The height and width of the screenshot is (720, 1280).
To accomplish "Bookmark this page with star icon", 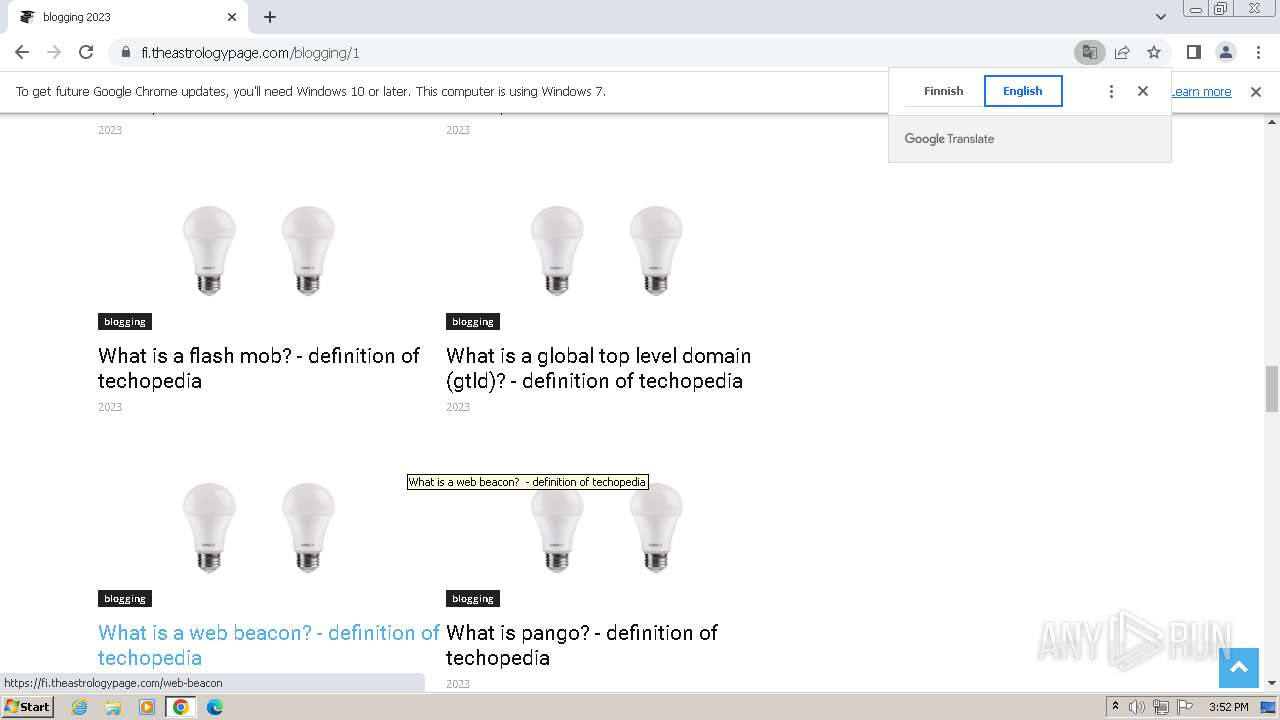I will click(1154, 52).
